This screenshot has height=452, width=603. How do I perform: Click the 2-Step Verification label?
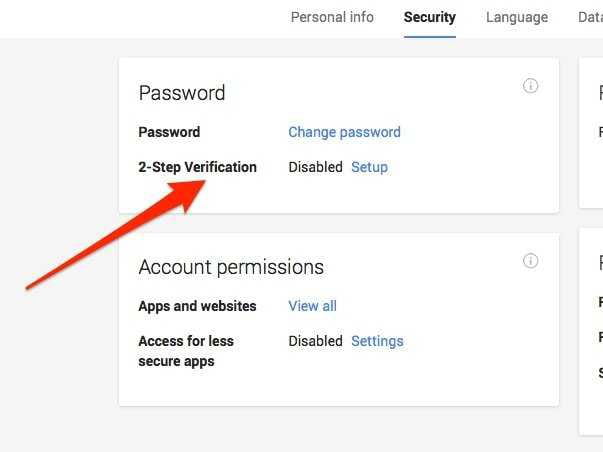click(197, 167)
